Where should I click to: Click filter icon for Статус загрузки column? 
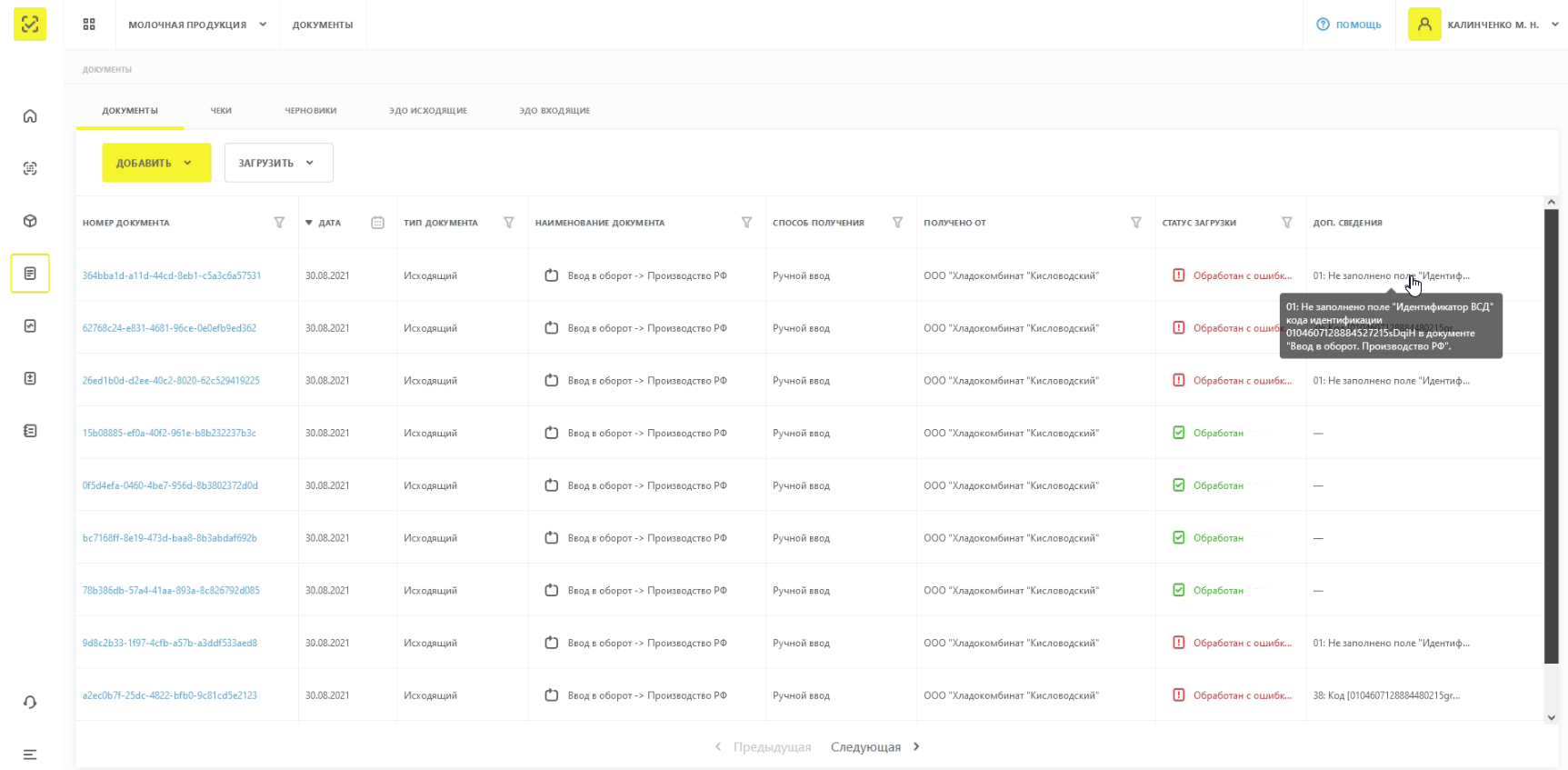(x=1286, y=223)
